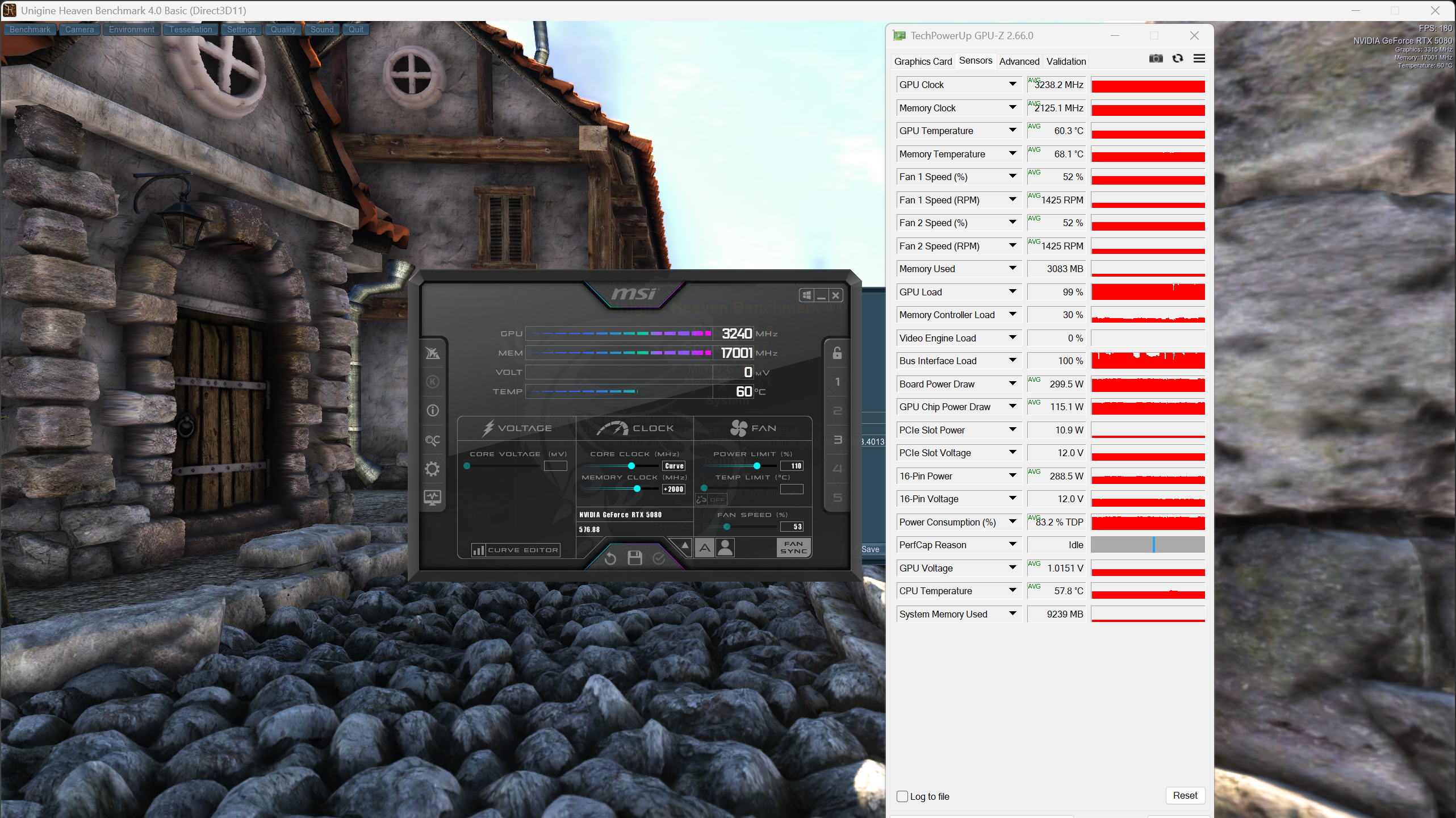Click the Power Limit value field
Image resolution: width=1456 pixels, height=818 pixels.
pos(792,466)
